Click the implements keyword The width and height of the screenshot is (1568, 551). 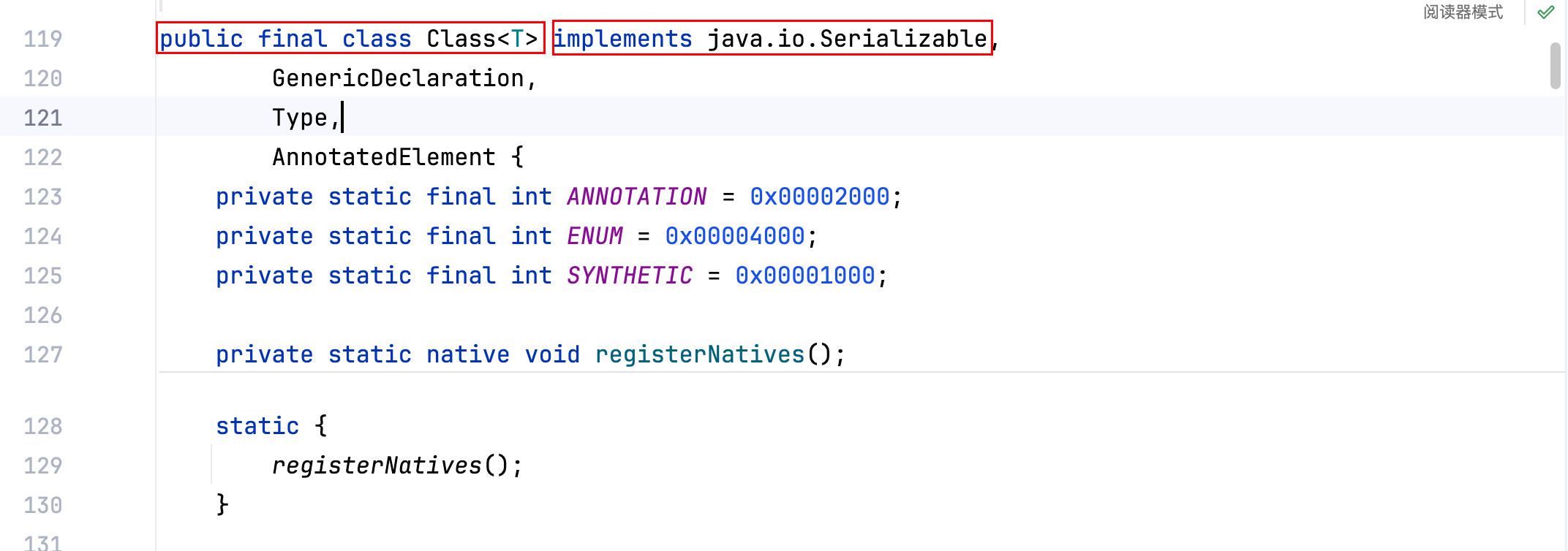[x=622, y=39]
